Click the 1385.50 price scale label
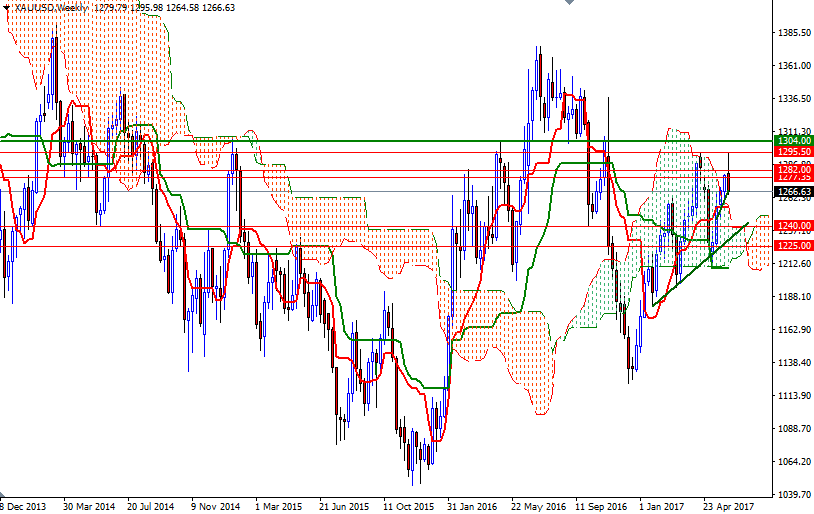Viewport: 814px width, 514px height. tap(792, 33)
